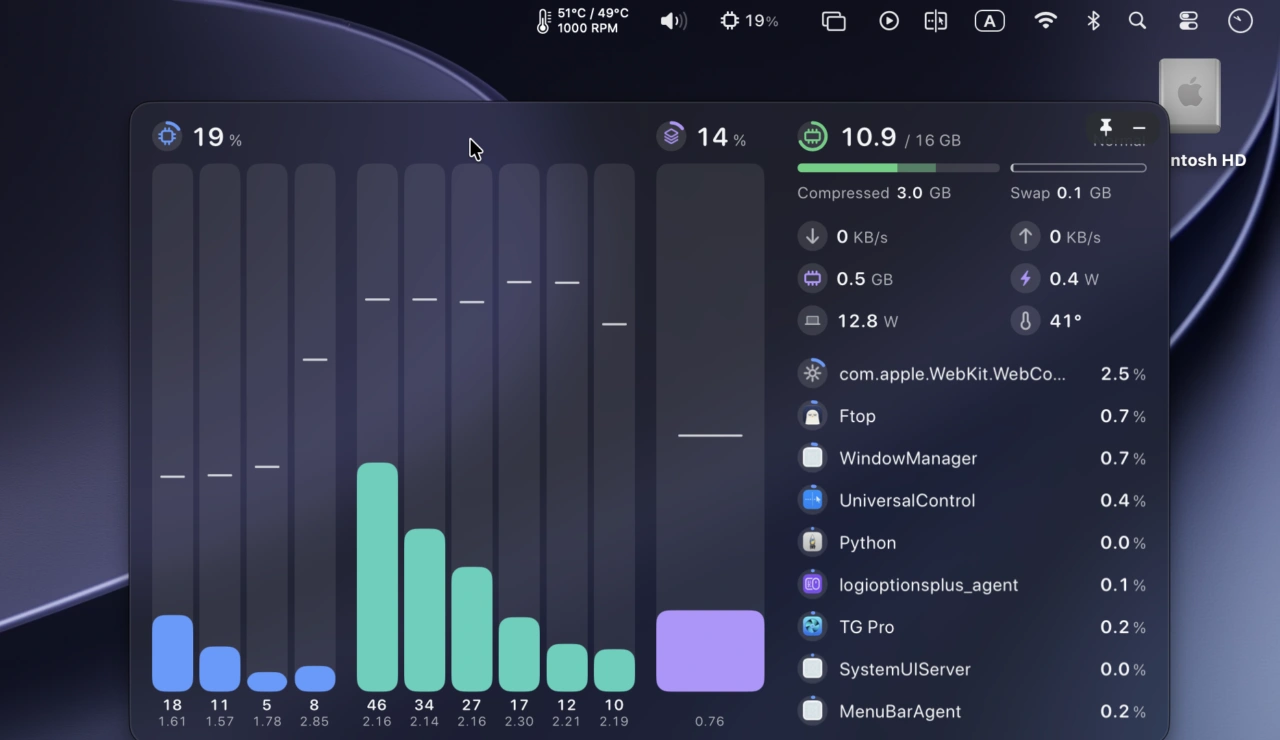The width and height of the screenshot is (1280, 740).
Task: Select the SystemUIServer process name
Action: click(x=905, y=669)
